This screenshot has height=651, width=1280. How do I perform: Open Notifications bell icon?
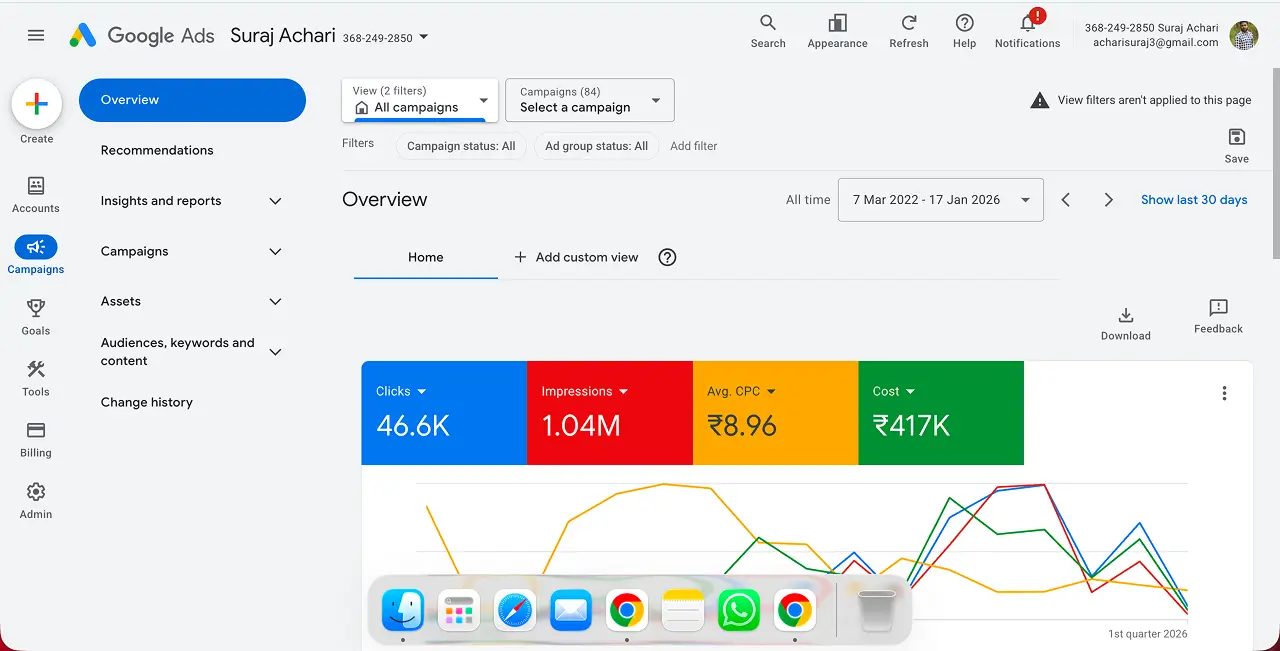pos(1027,25)
